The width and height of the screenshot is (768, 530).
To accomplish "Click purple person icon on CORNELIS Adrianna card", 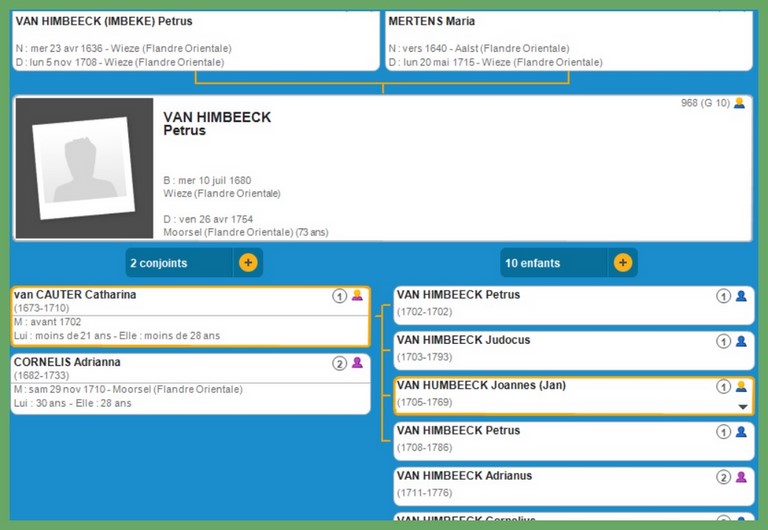I will click(357, 363).
